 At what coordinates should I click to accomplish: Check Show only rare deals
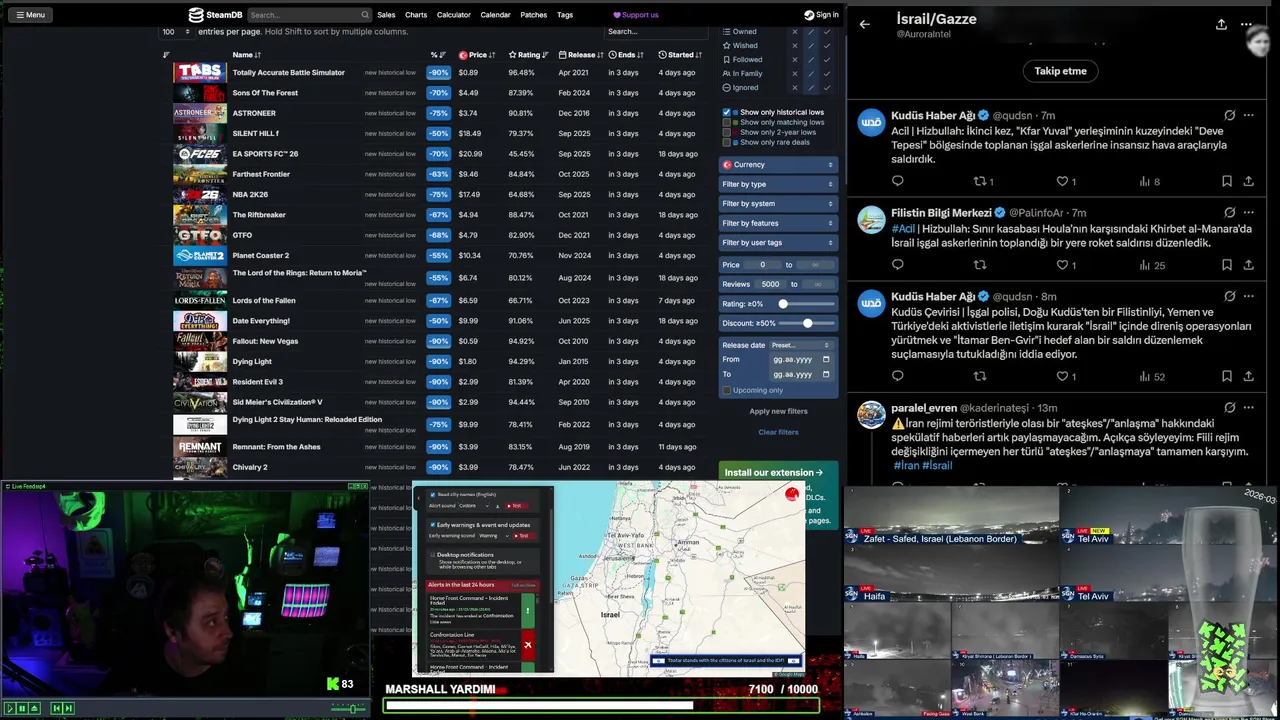coord(727,142)
